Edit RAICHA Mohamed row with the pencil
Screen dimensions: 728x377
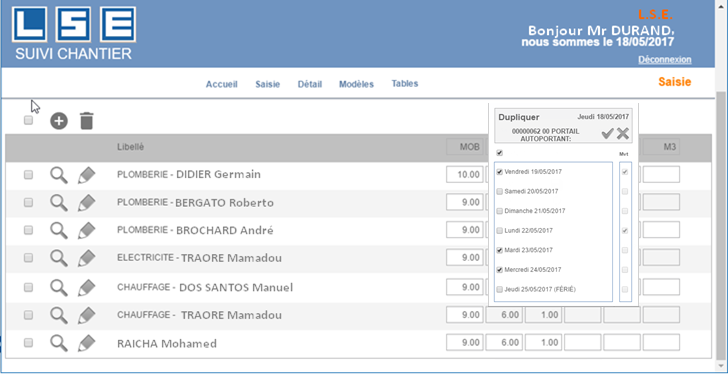[86, 344]
